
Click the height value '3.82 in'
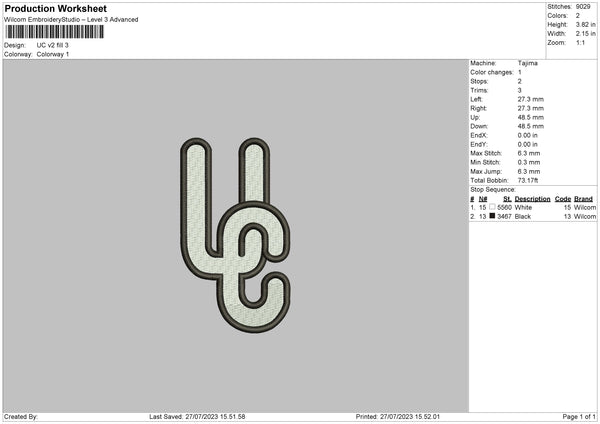tap(585, 24)
